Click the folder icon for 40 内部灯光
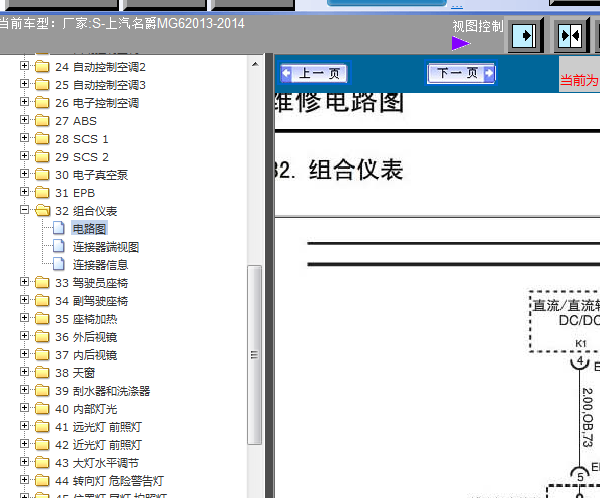The width and height of the screenshot is (600, 498). 42,408
